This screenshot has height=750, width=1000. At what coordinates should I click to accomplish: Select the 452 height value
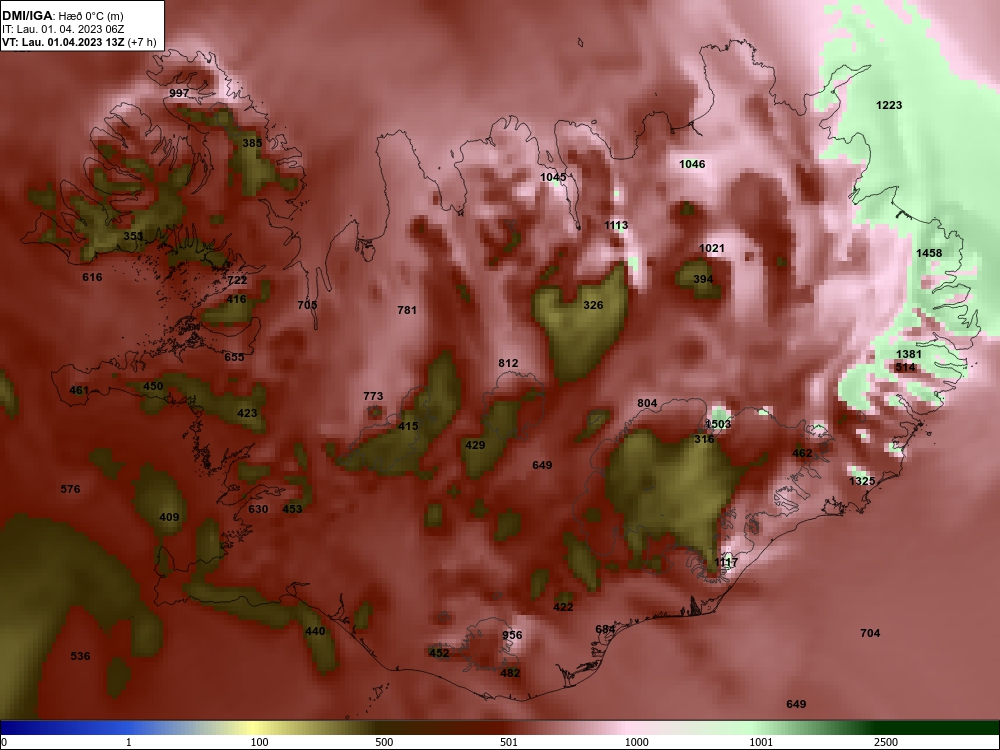[439, 652]
